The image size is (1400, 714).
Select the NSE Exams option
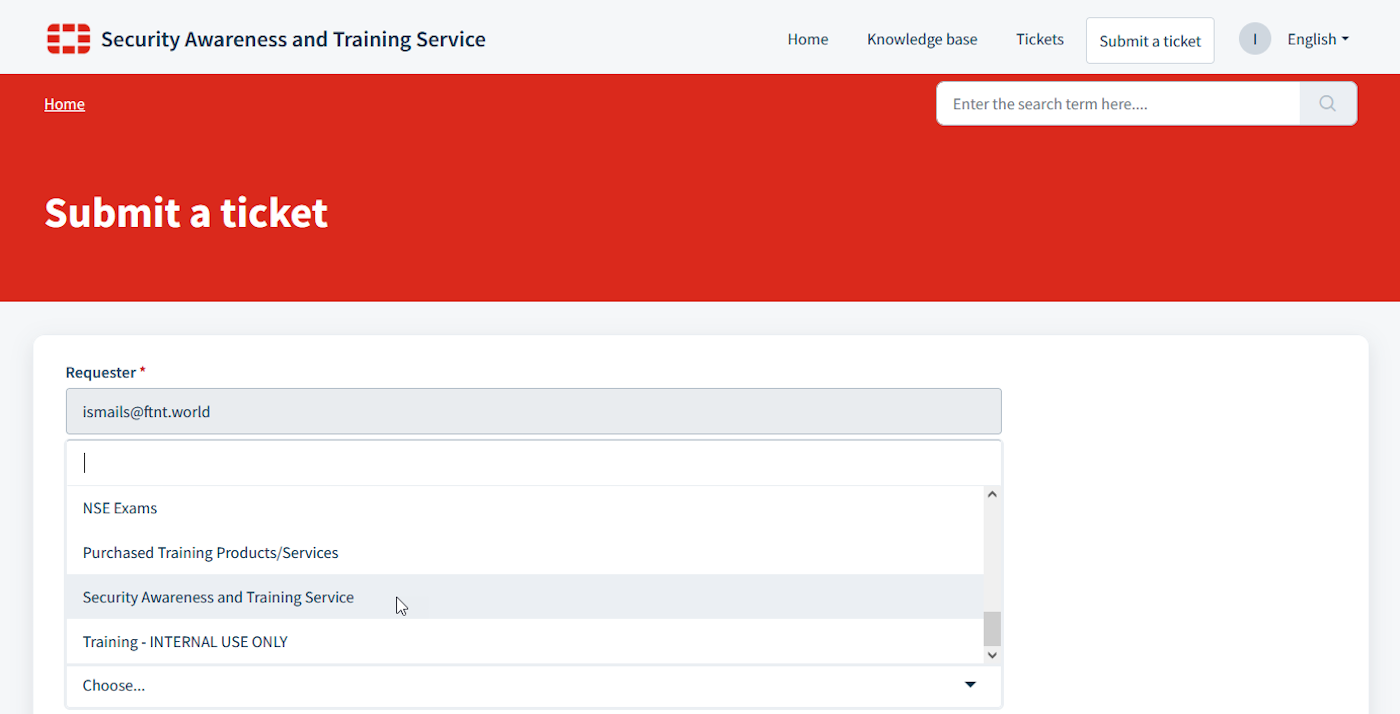tap(525, 508)
